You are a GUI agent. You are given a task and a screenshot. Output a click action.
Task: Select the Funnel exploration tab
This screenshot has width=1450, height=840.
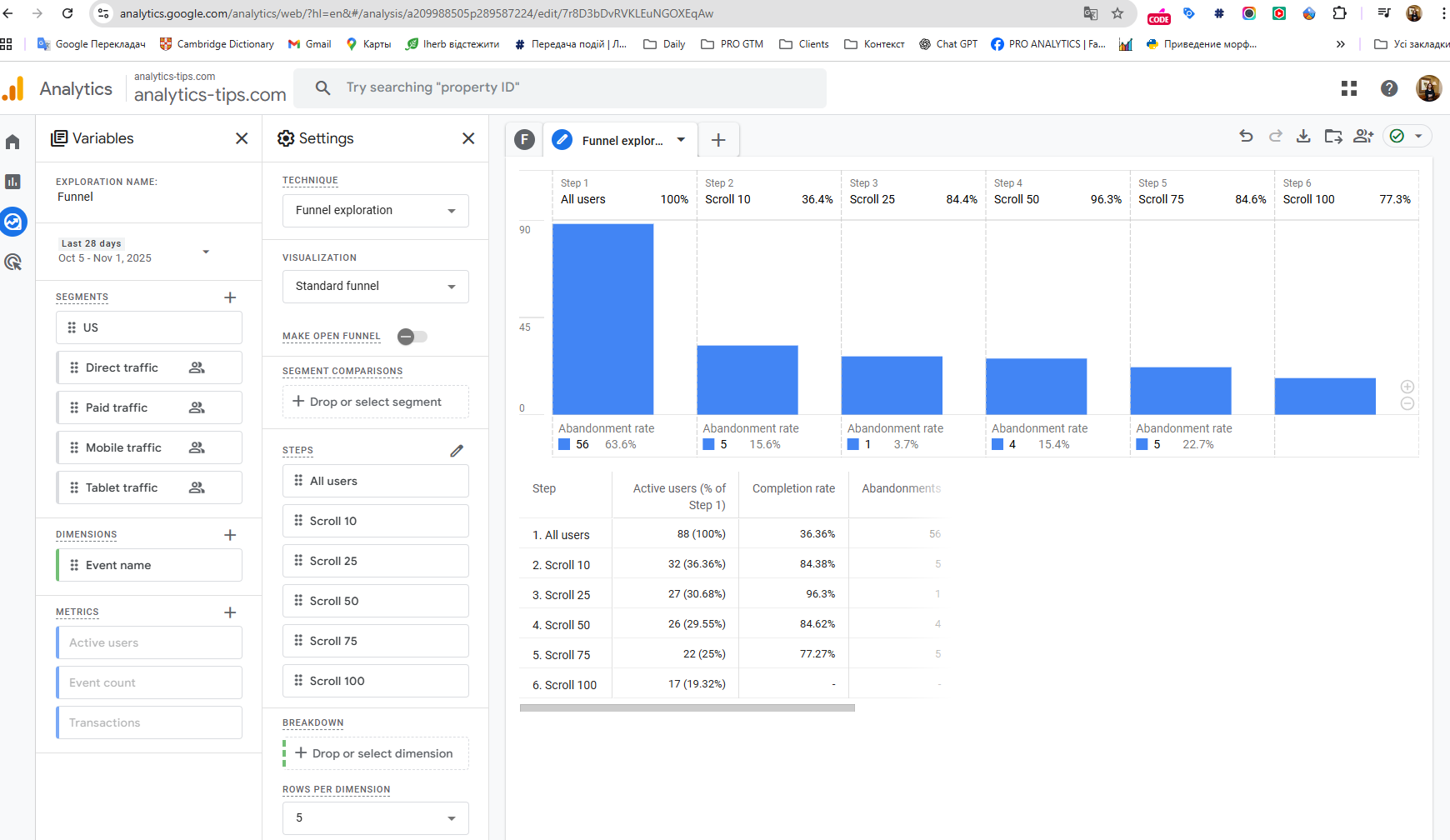click(620, 140)
